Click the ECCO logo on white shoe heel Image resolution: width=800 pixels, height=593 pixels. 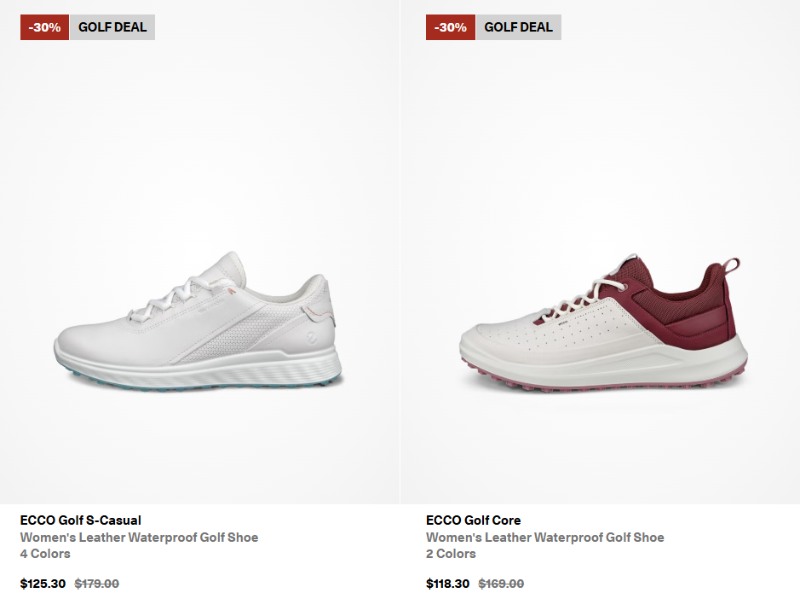(311, 337)
